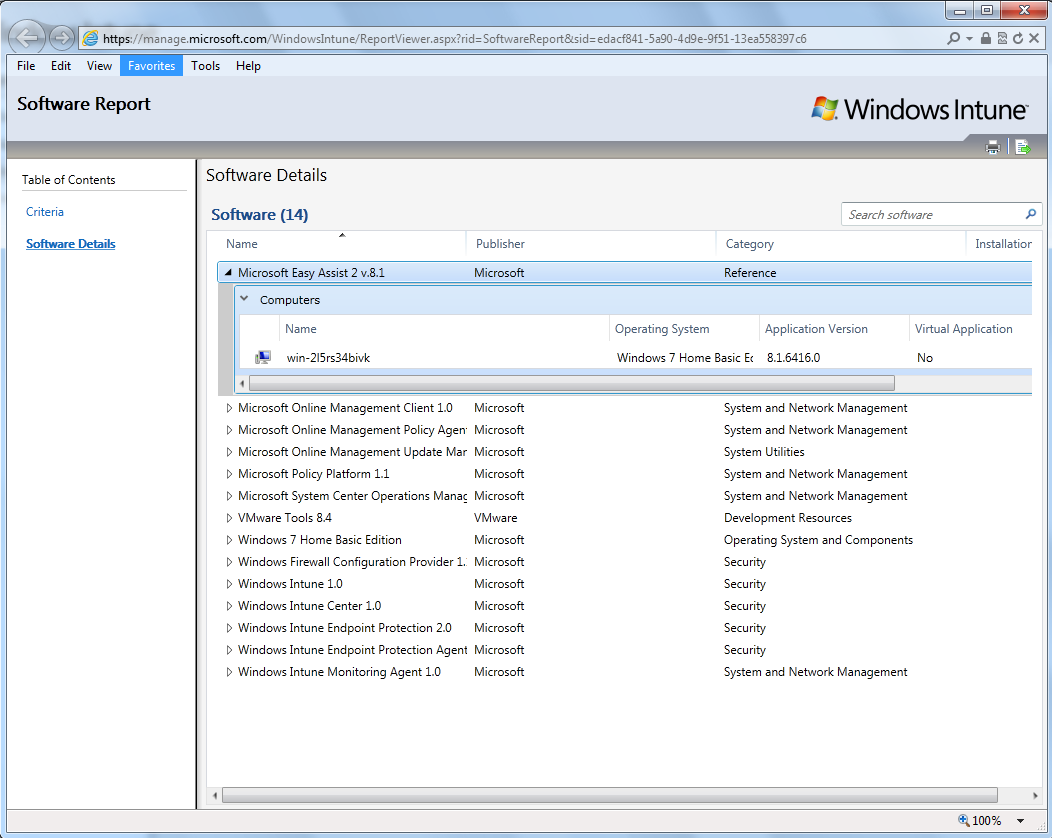Click the address bar search magnifier icon
The image size is (1052, 838).
click(953, 39)
